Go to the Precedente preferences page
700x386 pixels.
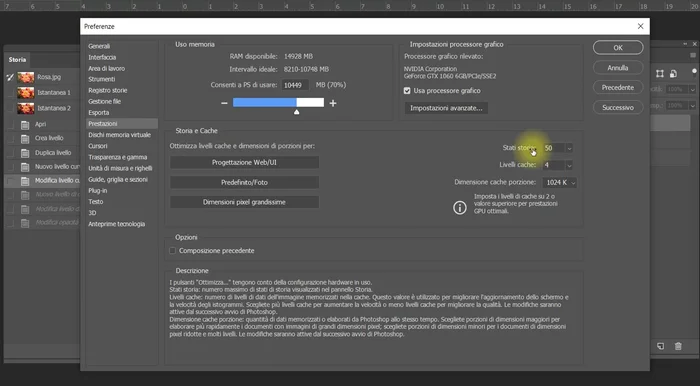(618, 87)
